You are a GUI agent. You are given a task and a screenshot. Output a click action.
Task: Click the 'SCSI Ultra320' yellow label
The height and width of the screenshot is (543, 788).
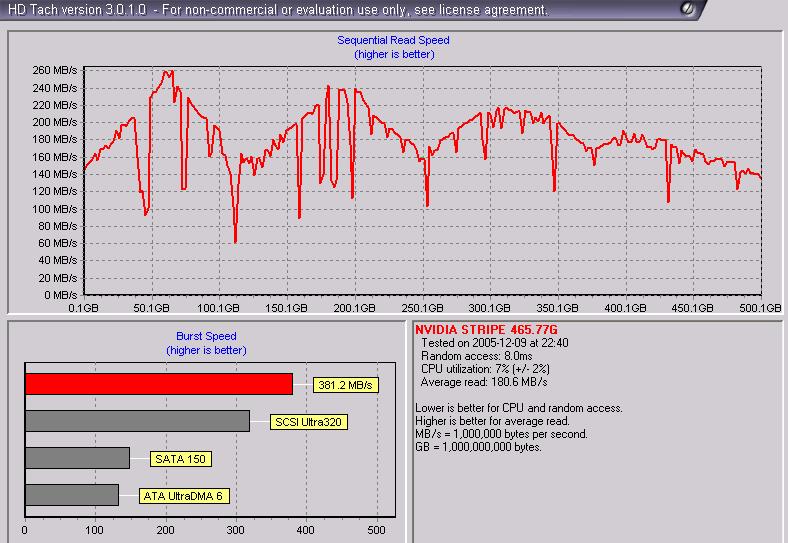pos(308,422)
